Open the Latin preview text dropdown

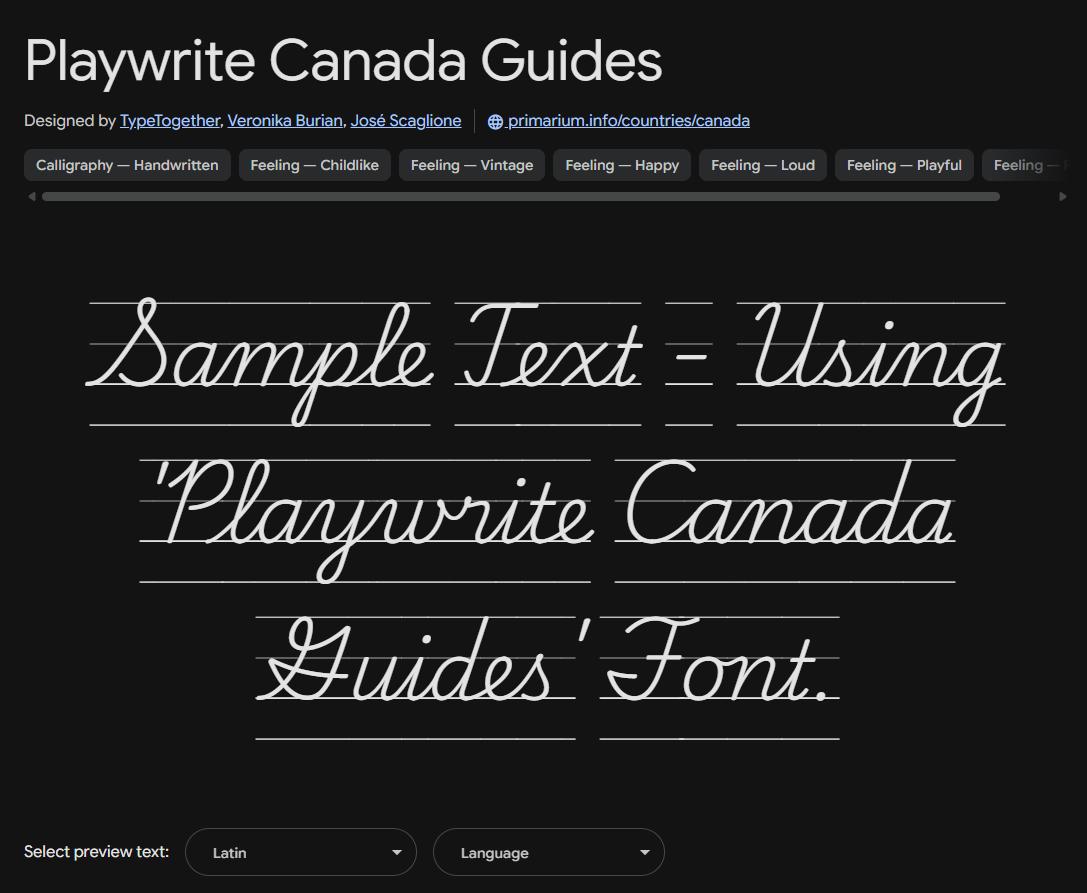click(301, 852)
